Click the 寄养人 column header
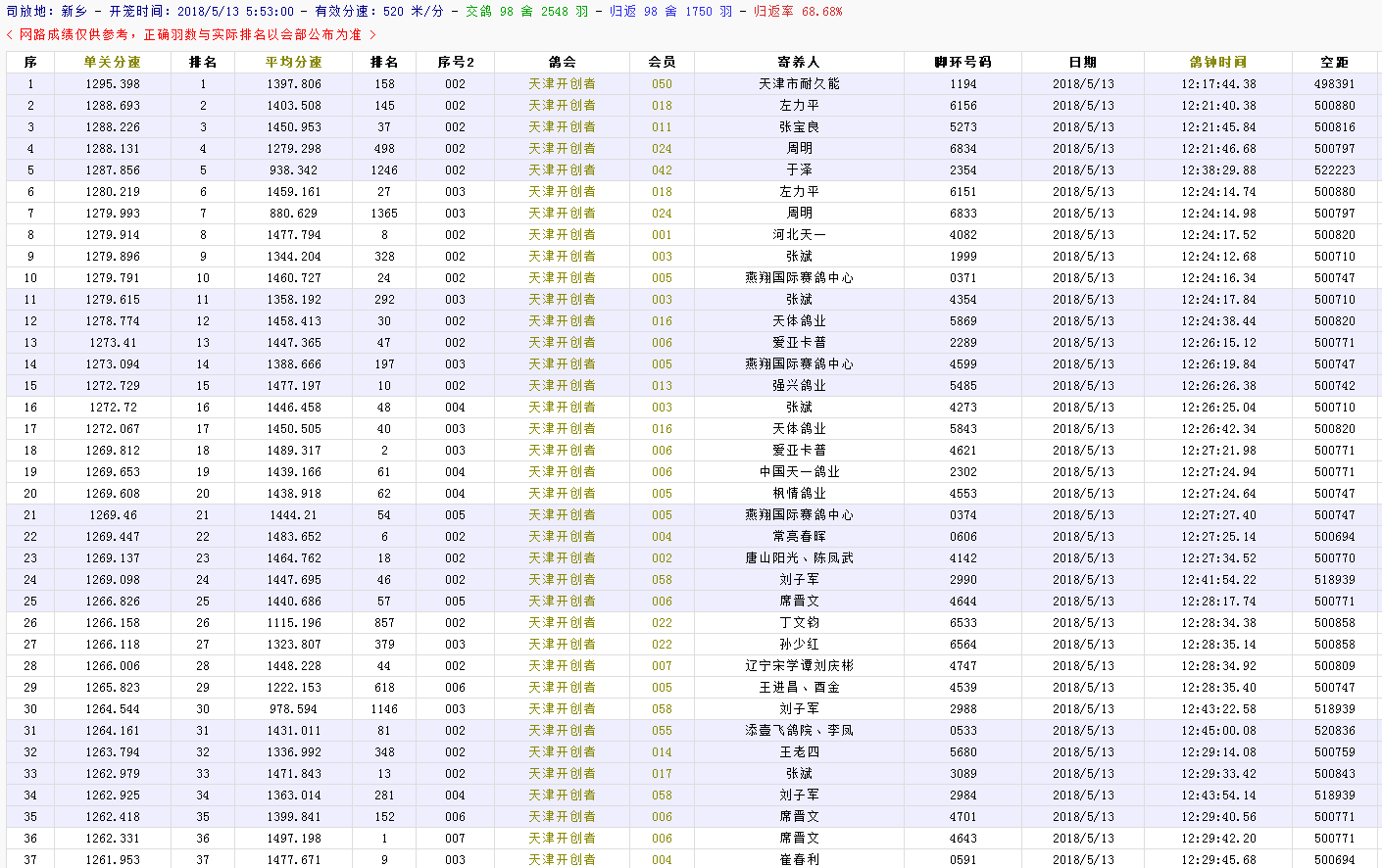 [799, 62]
